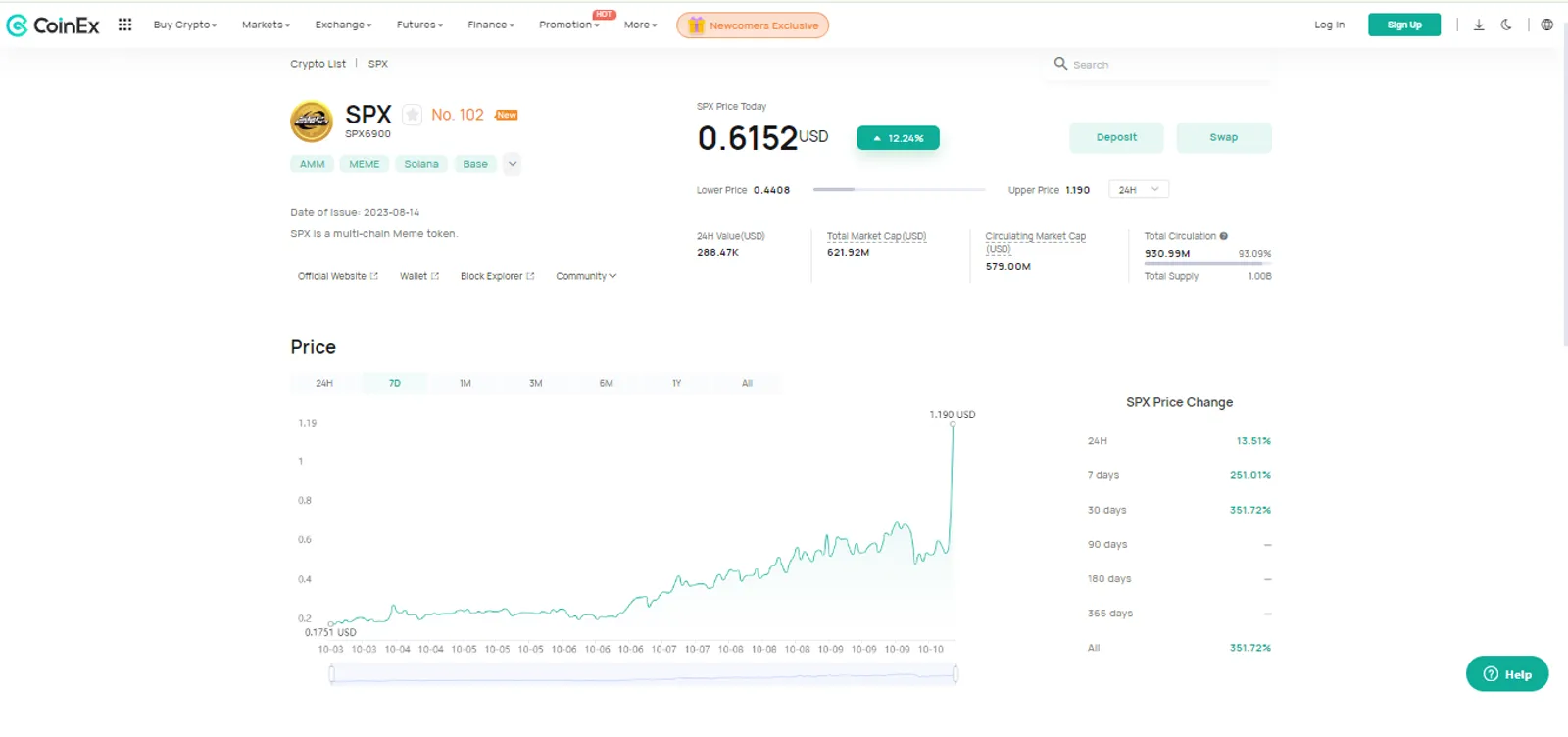Switch chart to 6M tab
The width and height of the screenshot is (1568, 737).
(607, 383)
